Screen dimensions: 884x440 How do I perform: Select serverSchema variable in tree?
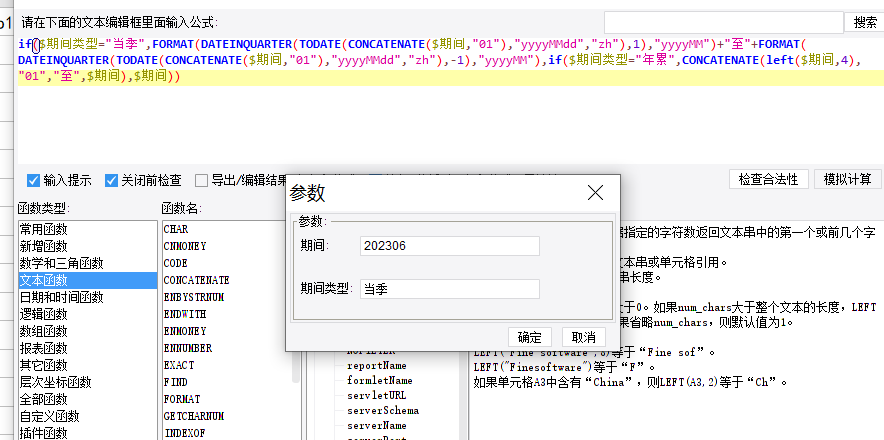pos(383,410)
